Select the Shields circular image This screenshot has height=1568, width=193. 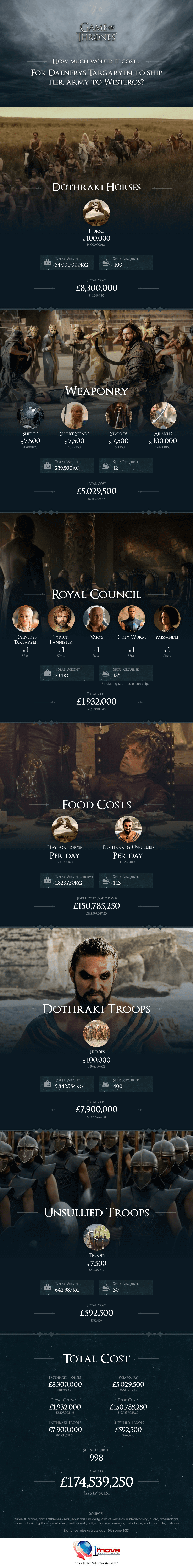click(x=31, y=415)
